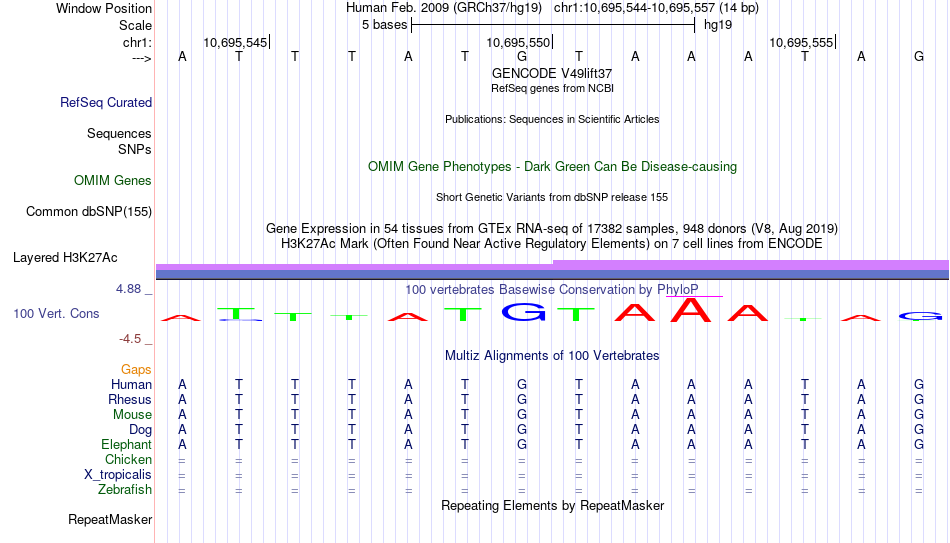Click the large blue G conservation logo letter
Viewport: 950px width, 543px height.
[x=523, y=311]
